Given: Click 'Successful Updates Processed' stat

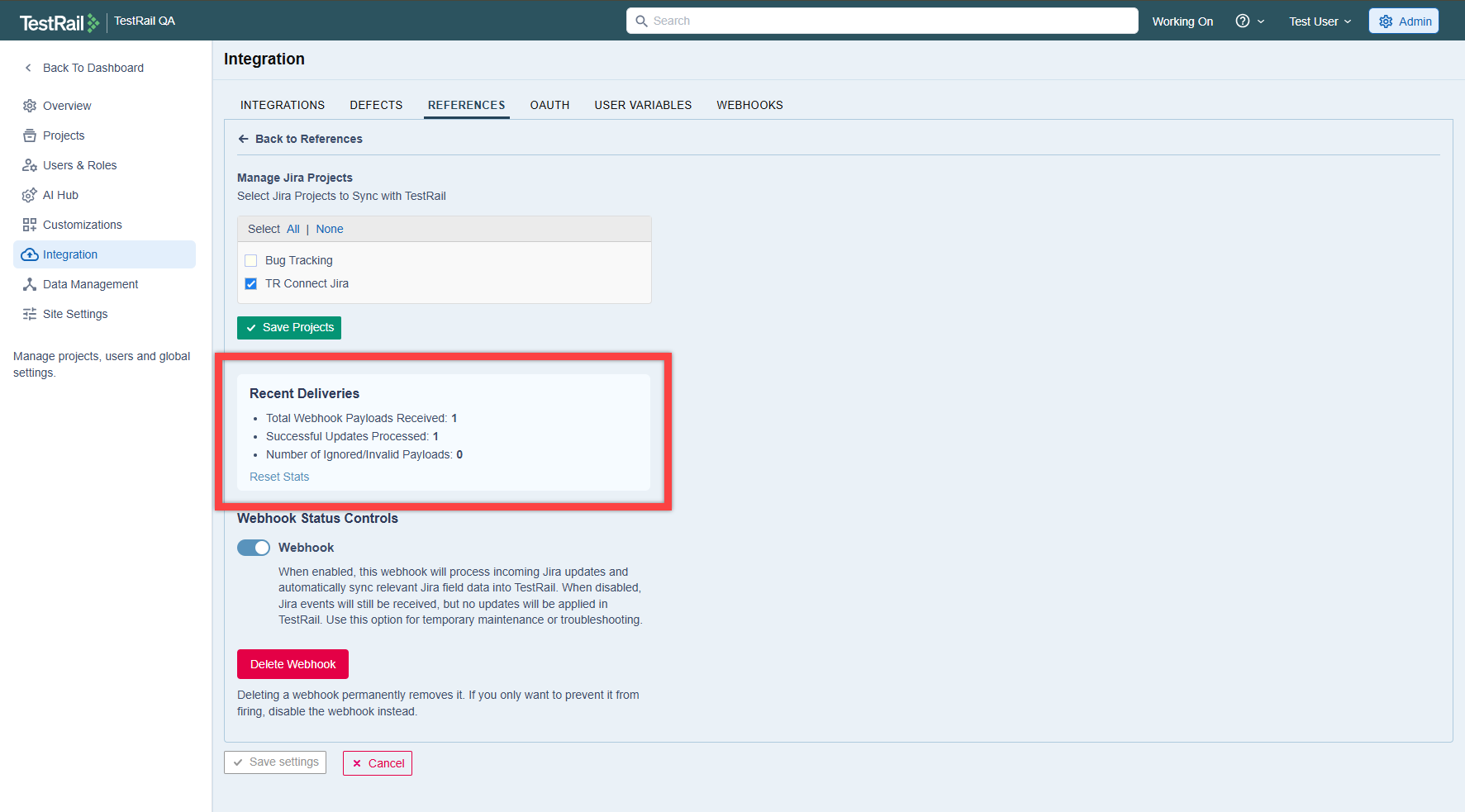Looking at the screenshot, I should [x=352, y=436].
